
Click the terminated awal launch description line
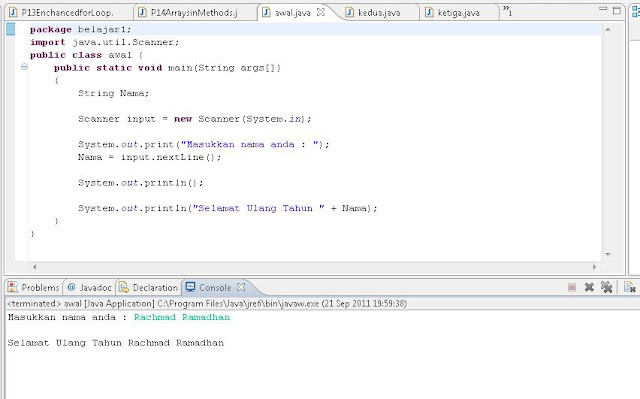tap(207, 304)
